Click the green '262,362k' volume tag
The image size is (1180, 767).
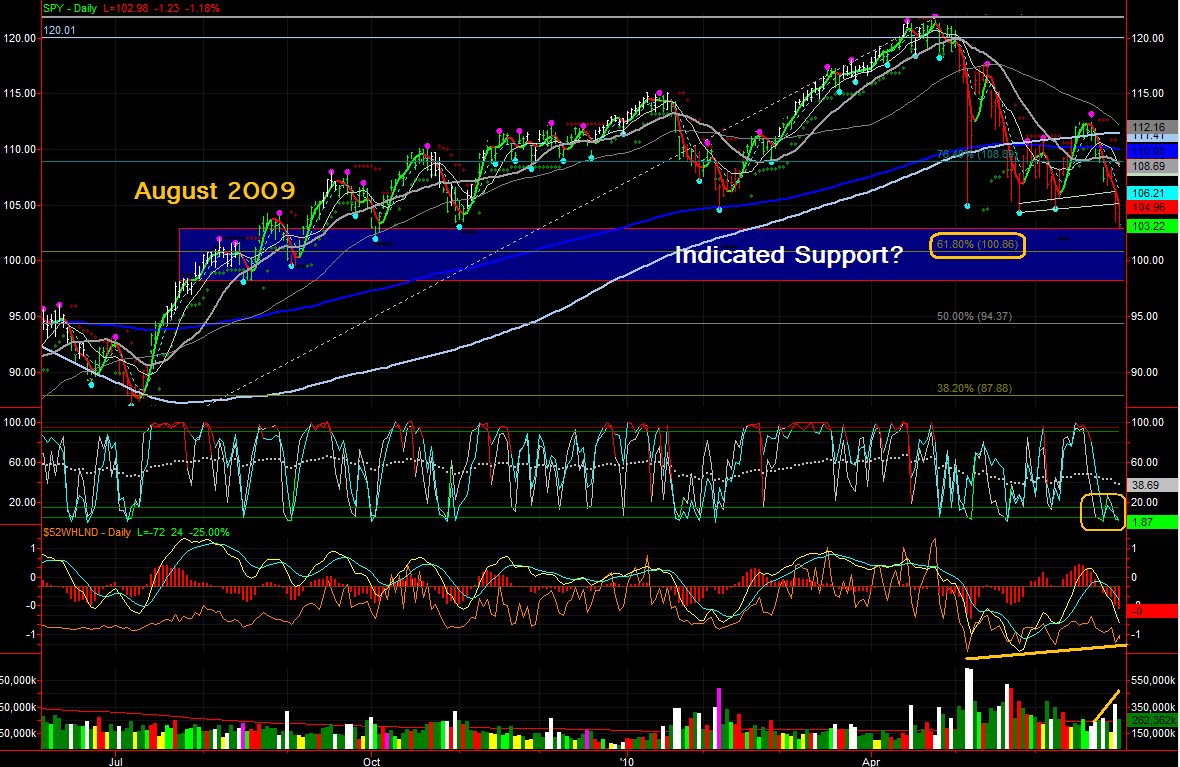(1151, 720)
